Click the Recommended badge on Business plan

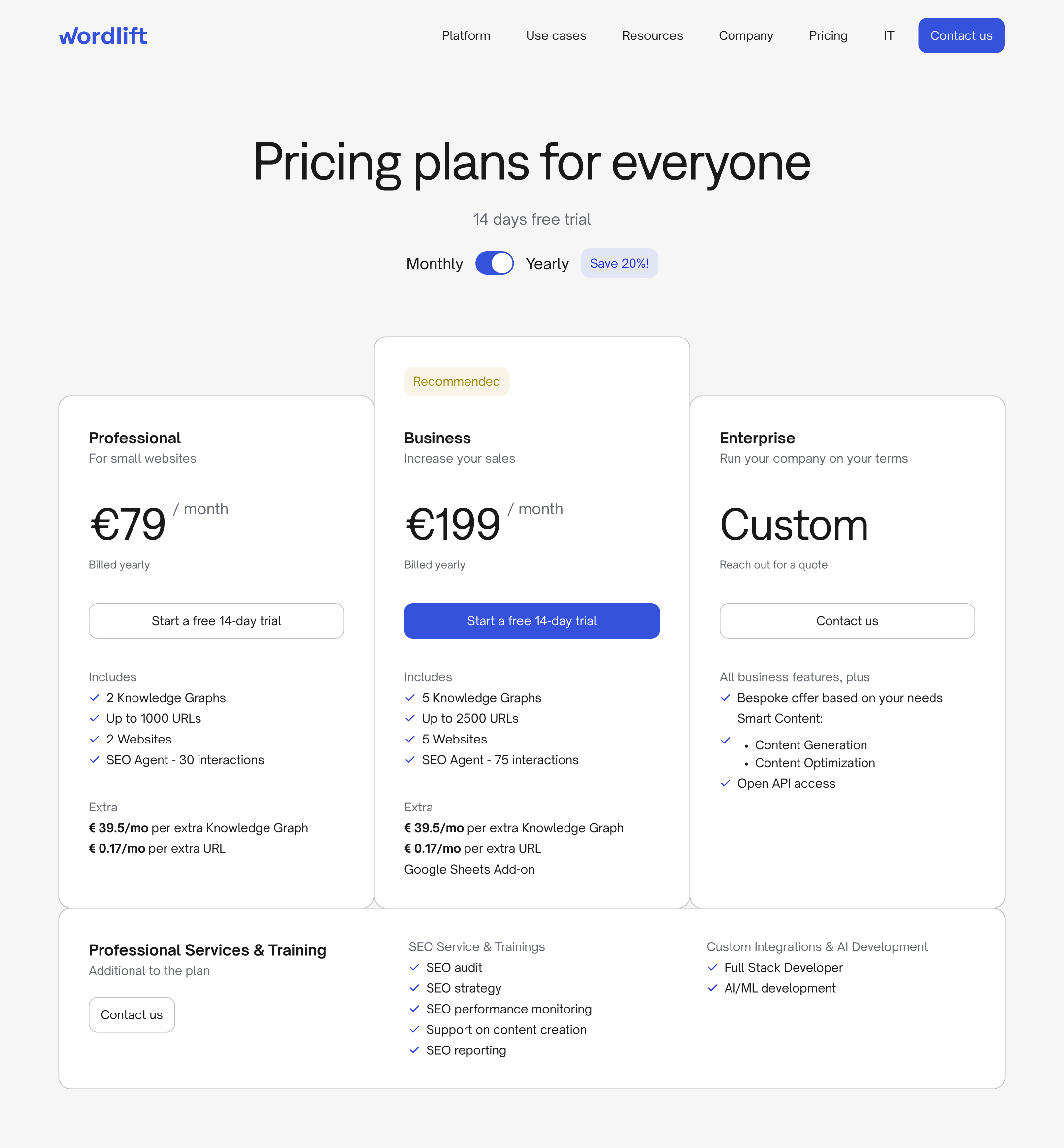tap(456, 381)
